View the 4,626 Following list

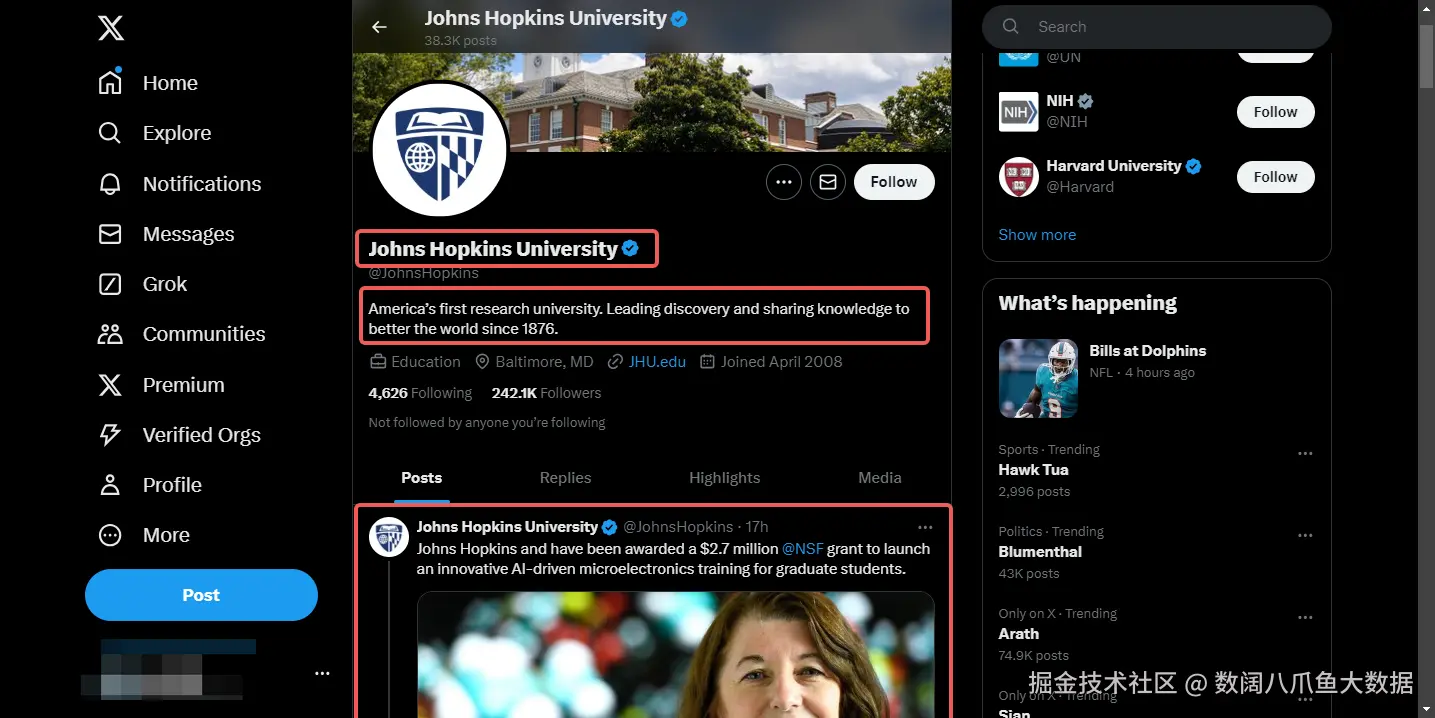point(420,393)
